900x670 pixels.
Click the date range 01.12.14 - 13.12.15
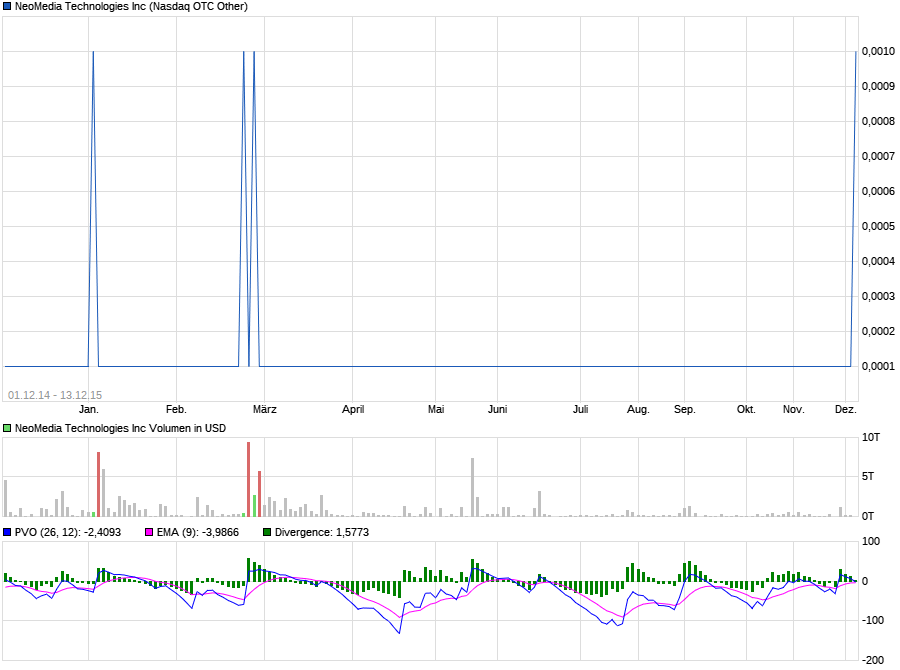55,395
